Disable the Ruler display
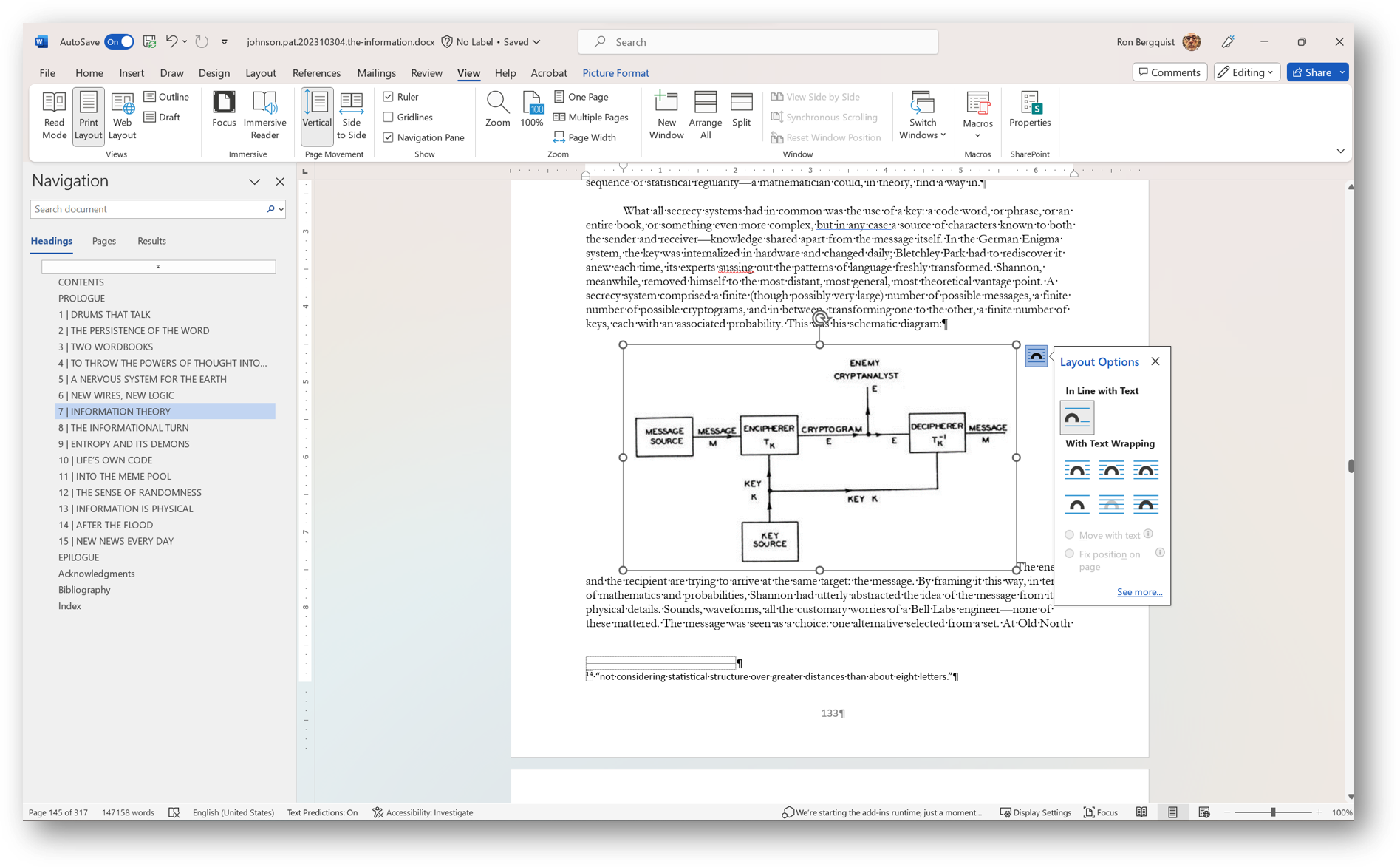This screenshot has height=867, width=1400. pyautogui.click(x=389, y=96)
